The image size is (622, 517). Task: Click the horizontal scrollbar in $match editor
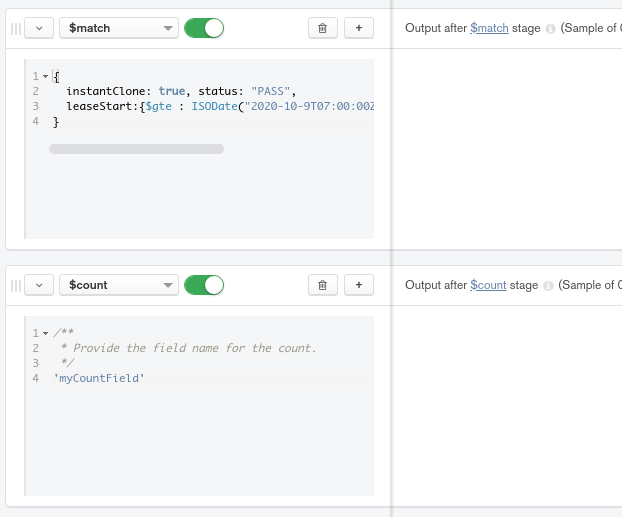click(136, 149)
